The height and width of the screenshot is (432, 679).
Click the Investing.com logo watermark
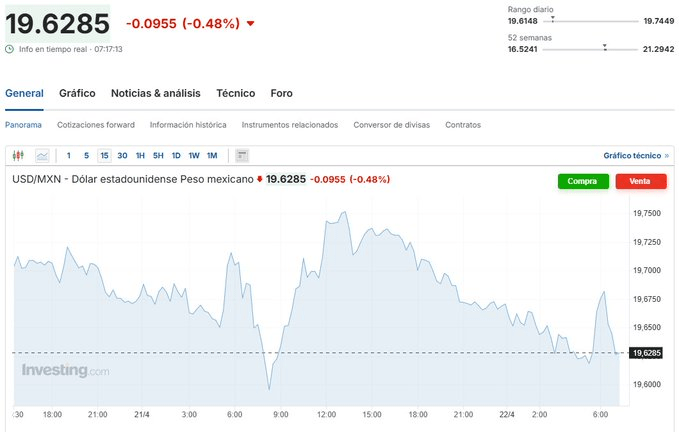(x=66, y=371)
